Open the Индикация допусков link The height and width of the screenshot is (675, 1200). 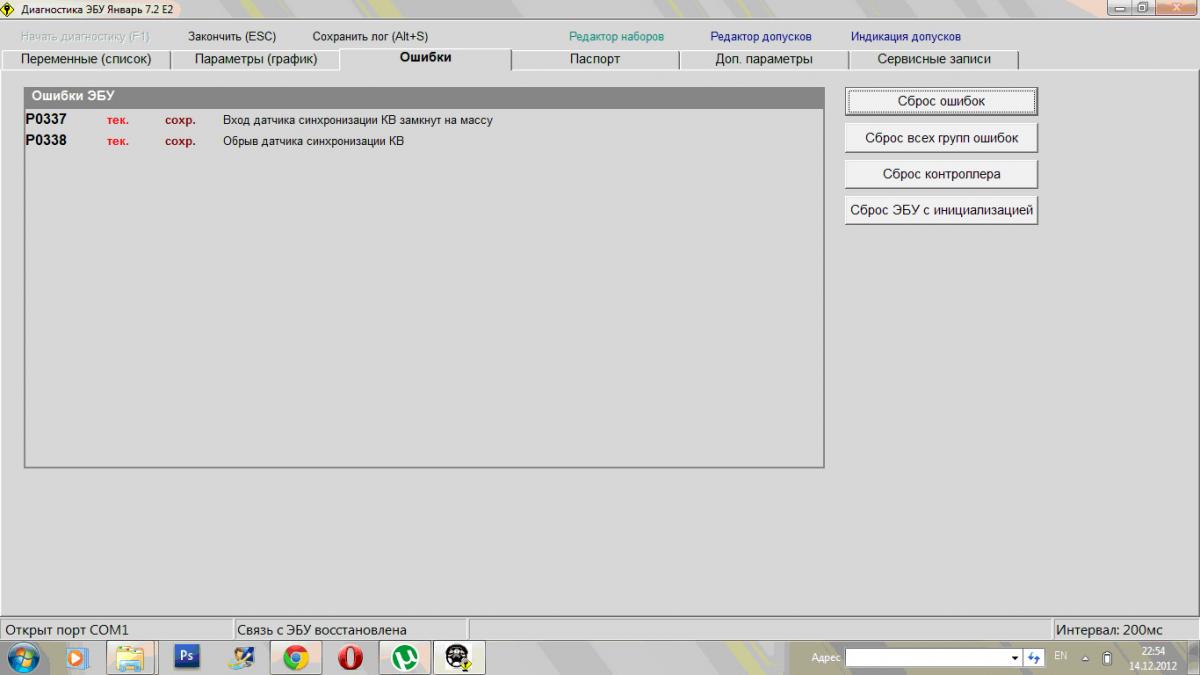906,36
